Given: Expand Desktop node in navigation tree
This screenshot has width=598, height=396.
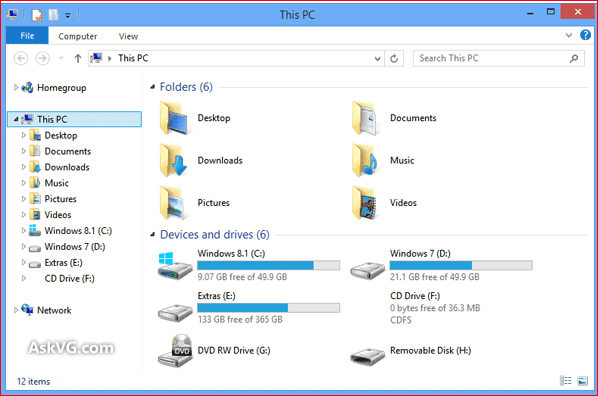Looking at the screenshot, I should 23,135.
